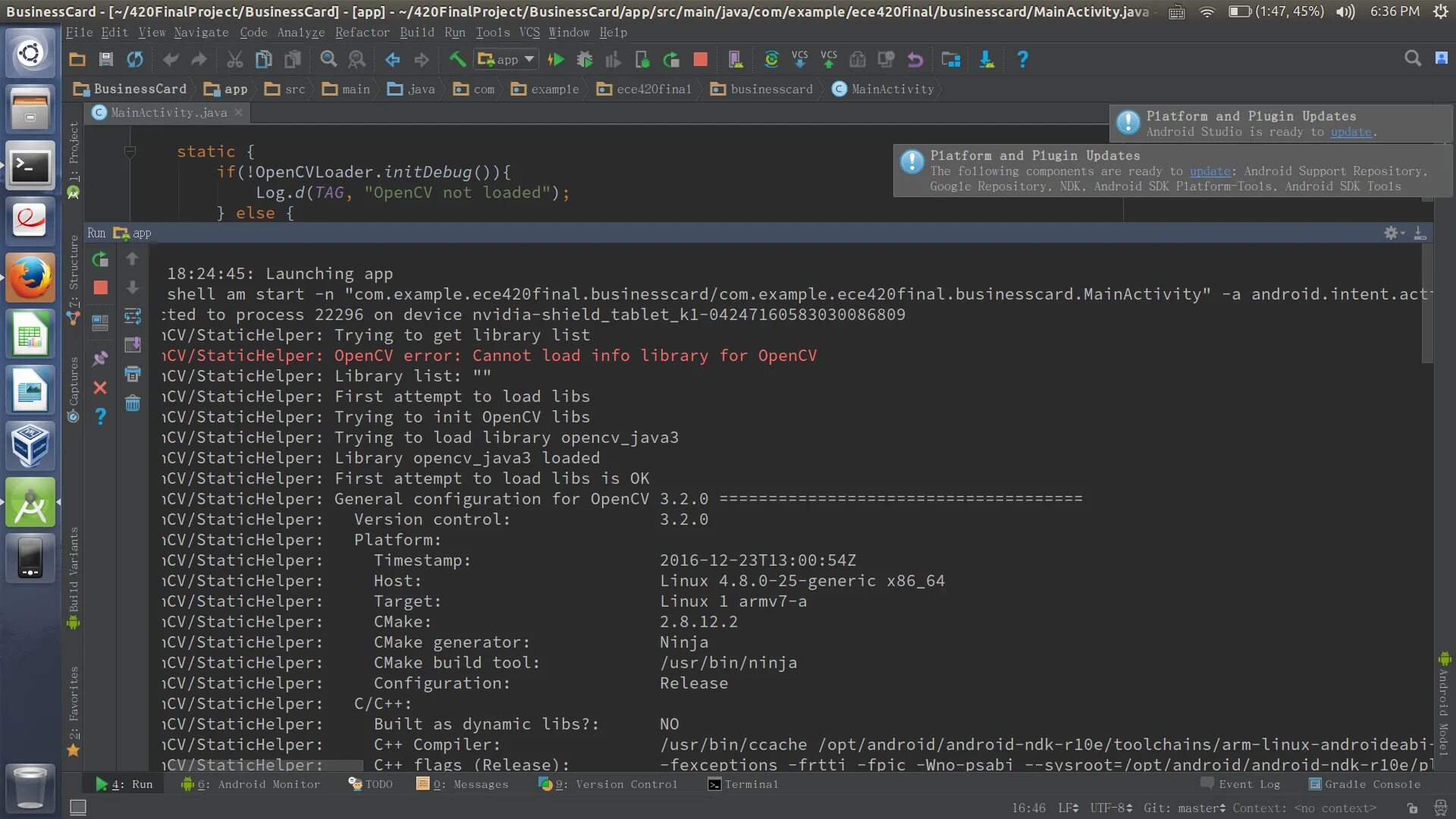Open the Project Structure icon
The image size is (1456, 819).
(951, 59)
